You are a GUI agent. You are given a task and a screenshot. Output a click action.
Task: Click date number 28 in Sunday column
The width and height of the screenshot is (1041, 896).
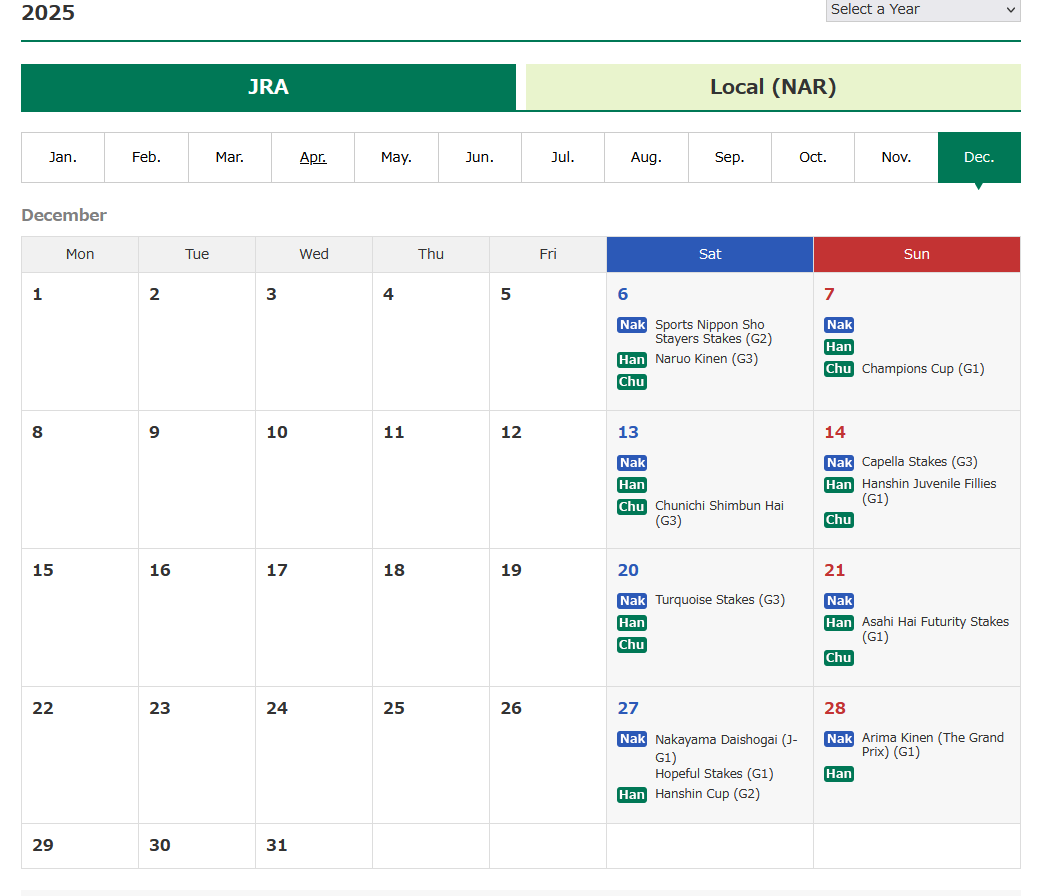coord(835,709)
